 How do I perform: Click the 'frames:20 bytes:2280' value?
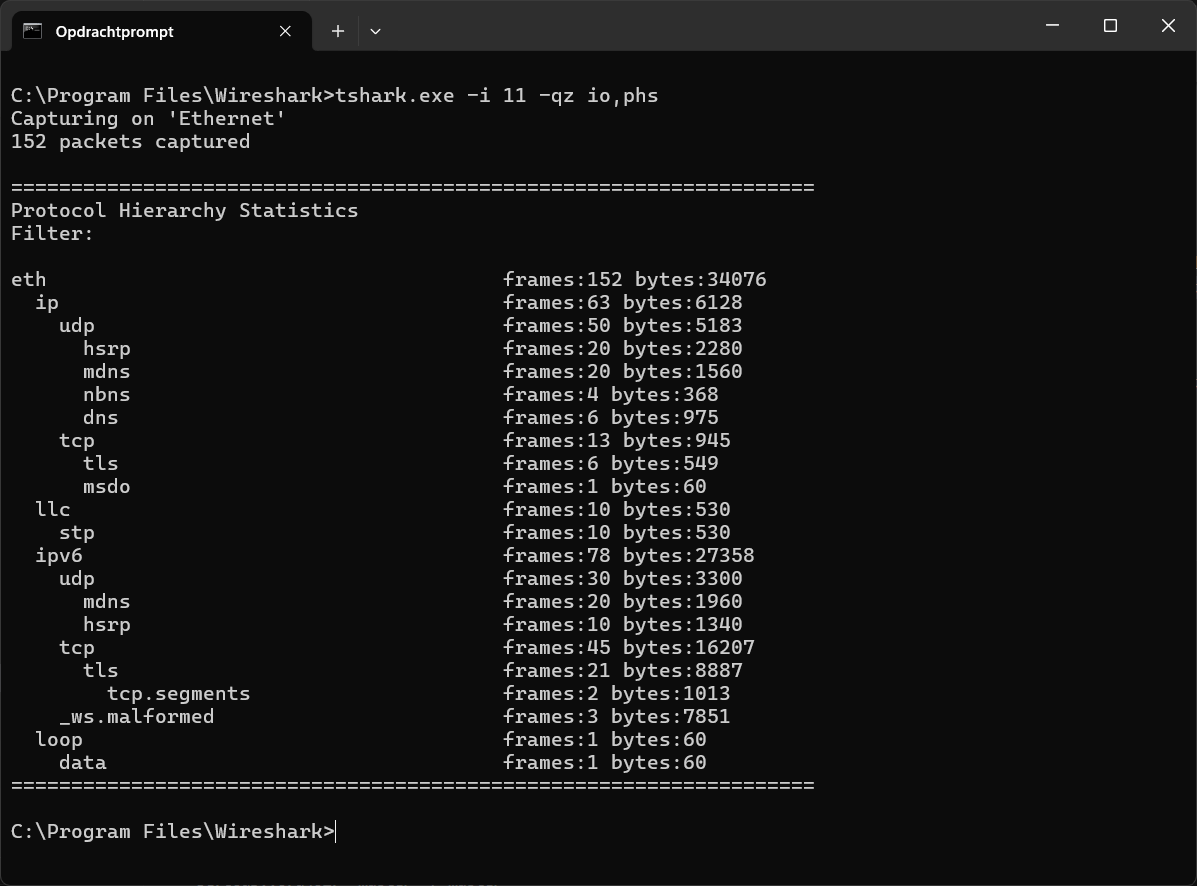(622, 349)
